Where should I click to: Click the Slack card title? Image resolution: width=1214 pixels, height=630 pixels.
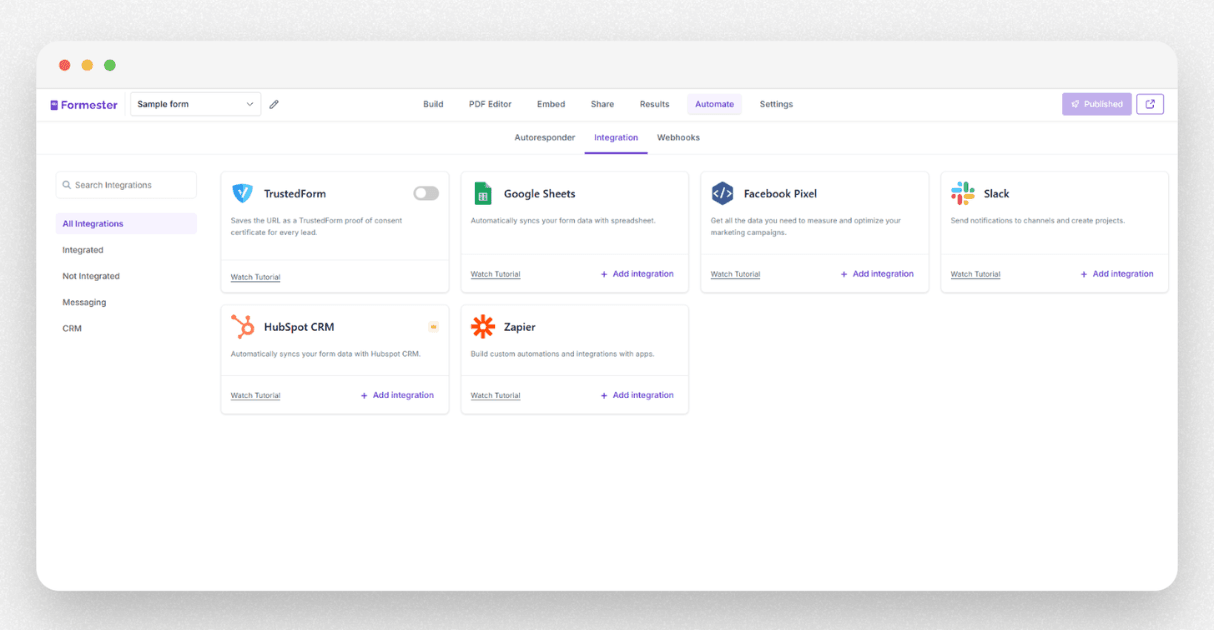(997, 194)
